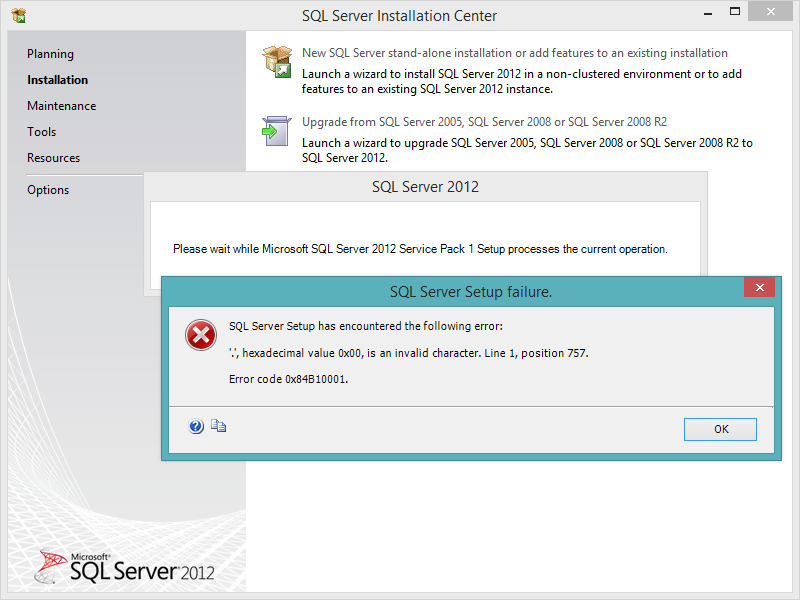800x600 pixels.
Task: Click New SQL Server stand-alone installation link
Action: click(x=515, y=53)
